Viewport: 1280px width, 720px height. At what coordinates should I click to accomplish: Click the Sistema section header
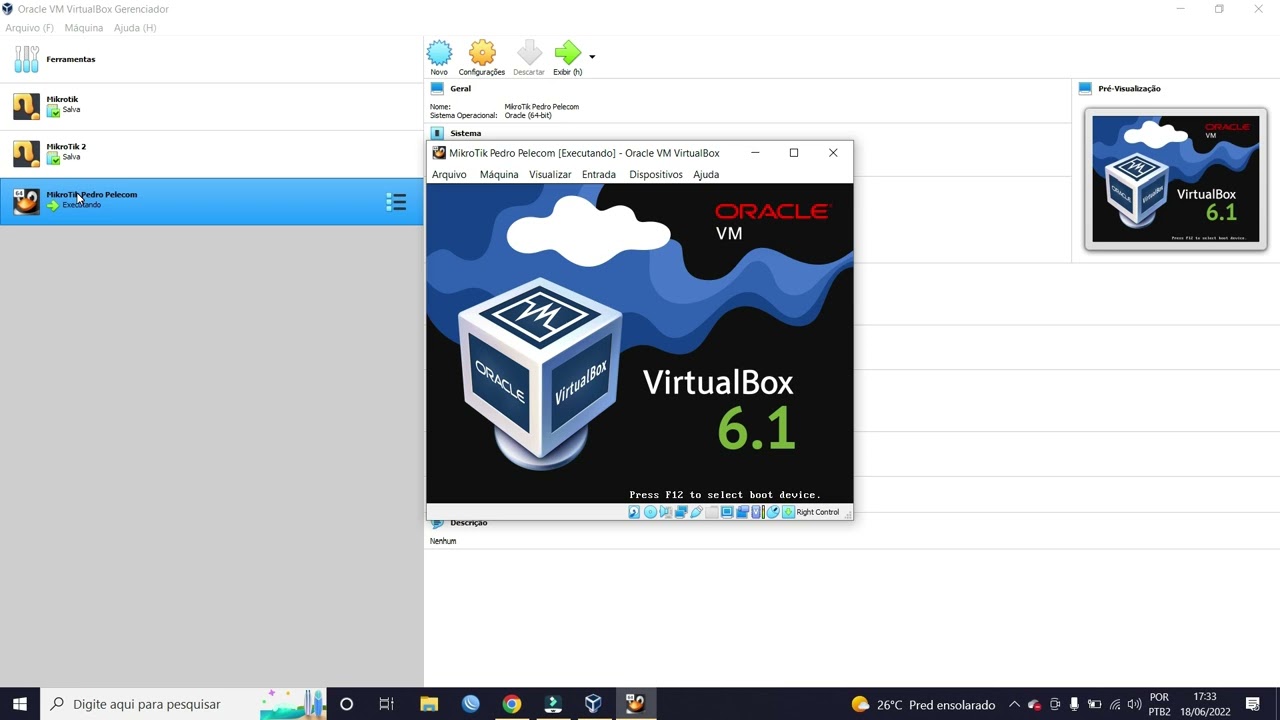466,133
